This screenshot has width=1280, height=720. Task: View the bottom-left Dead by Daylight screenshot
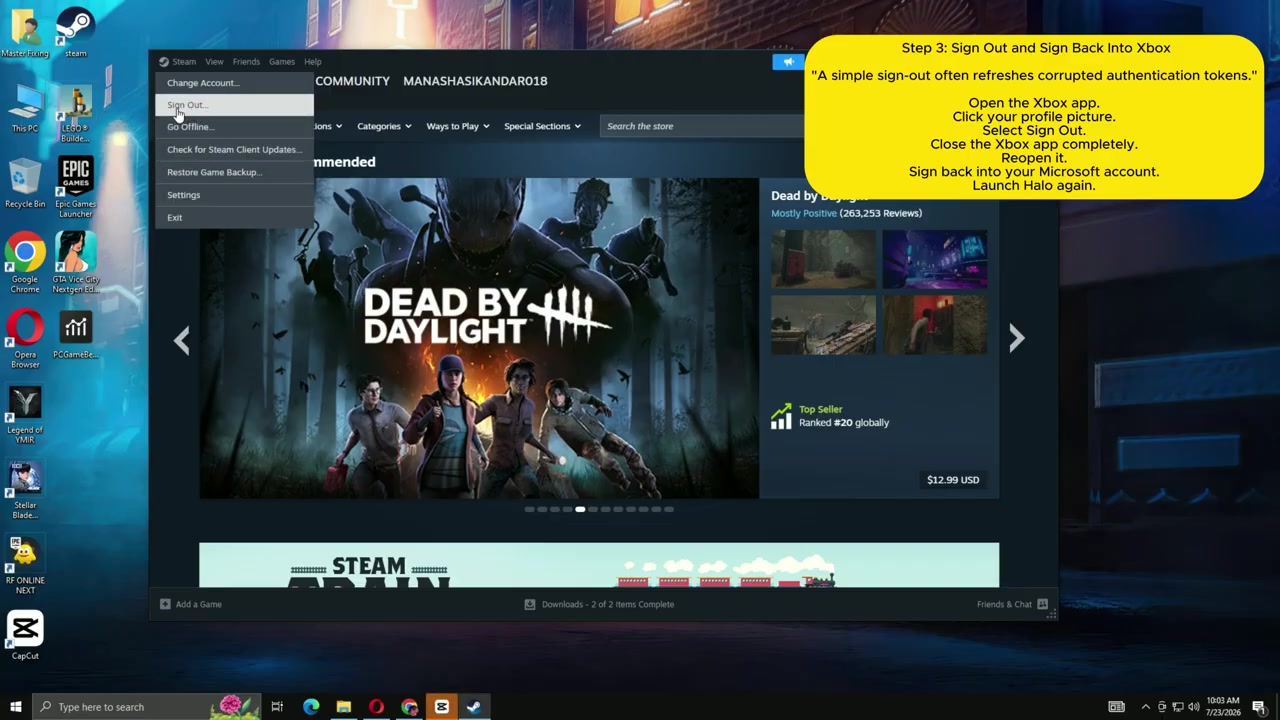coord(823,325)
